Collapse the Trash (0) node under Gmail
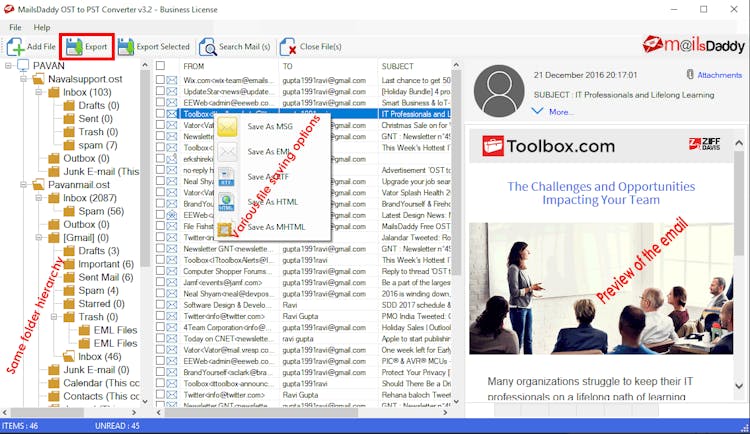 point(54,317)
